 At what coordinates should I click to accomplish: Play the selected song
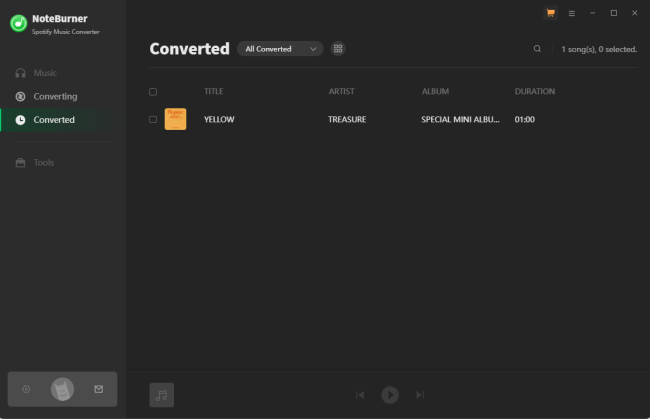[x=390, y=395]
